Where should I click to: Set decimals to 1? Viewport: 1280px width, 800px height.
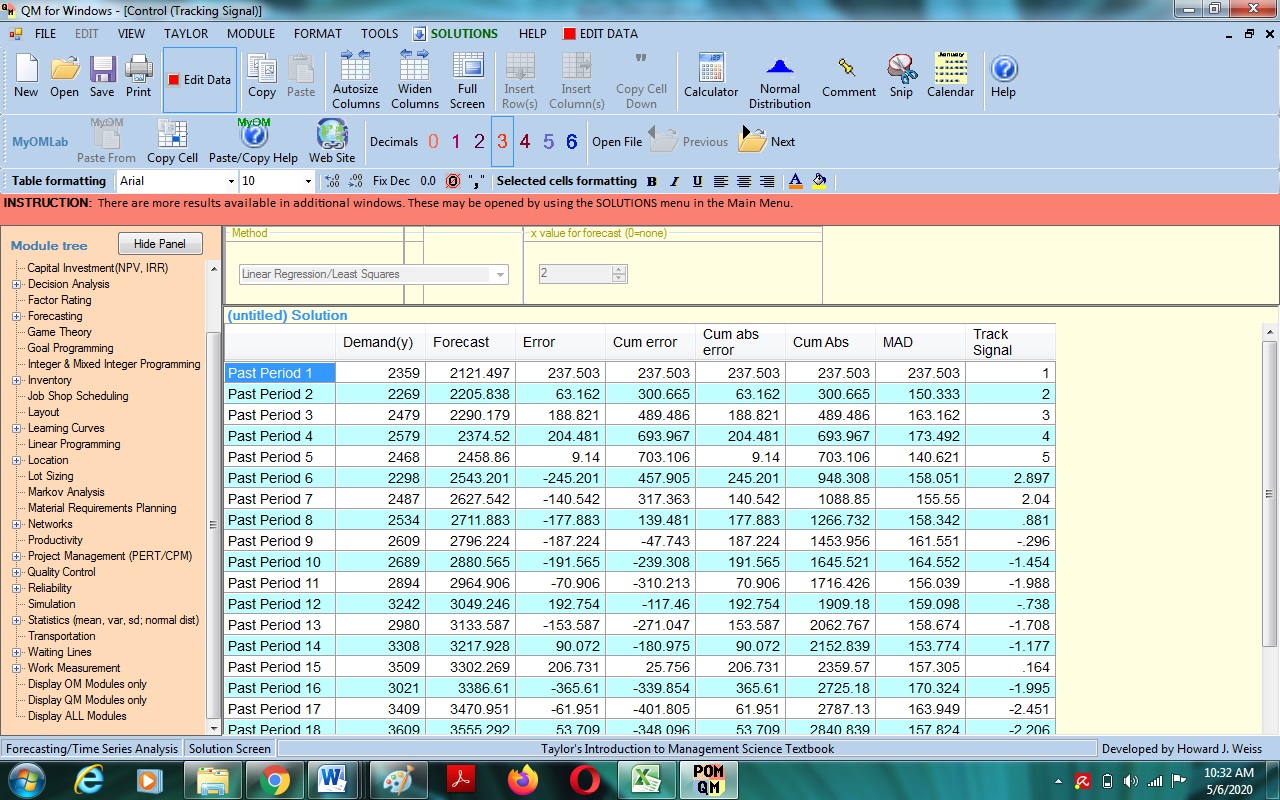pos(456,142)
